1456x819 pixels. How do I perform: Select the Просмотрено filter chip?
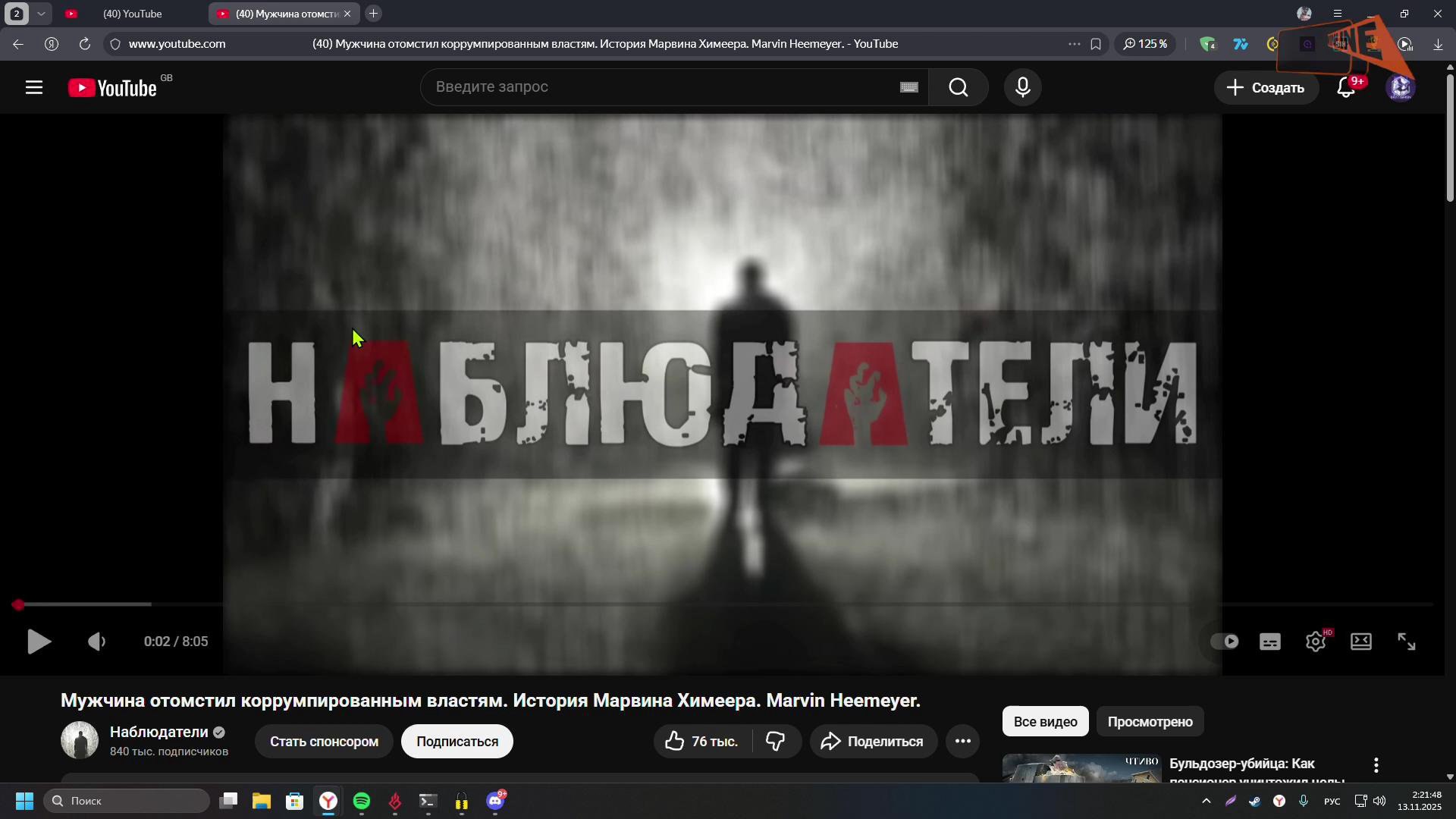click(1150, 722)
